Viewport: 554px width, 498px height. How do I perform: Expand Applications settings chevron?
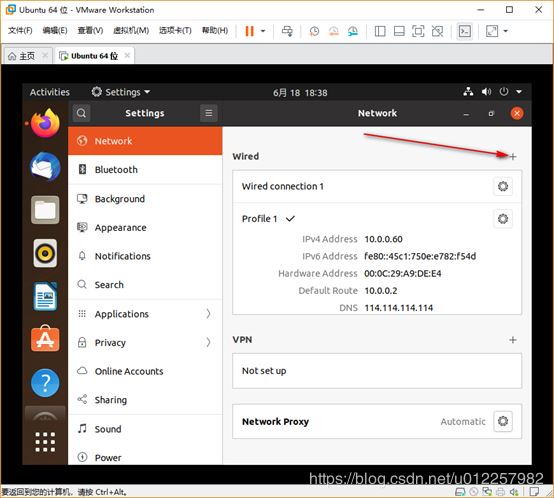coord(208,314)
